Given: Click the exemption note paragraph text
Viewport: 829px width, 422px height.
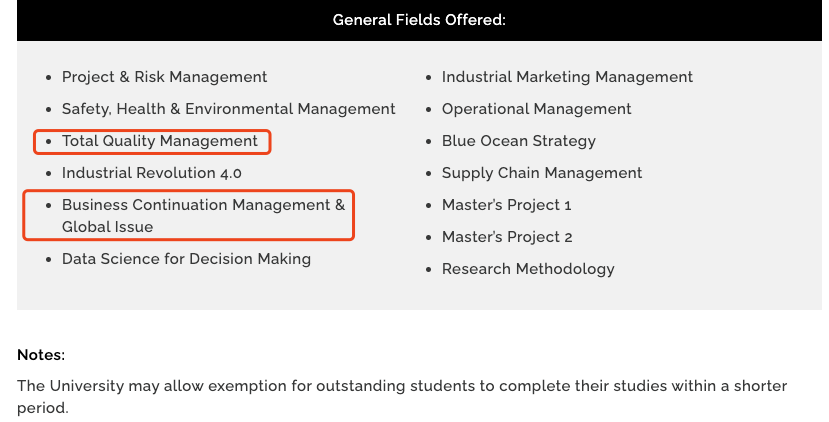Looking at the screenshot, I should [x=402, y=397].
